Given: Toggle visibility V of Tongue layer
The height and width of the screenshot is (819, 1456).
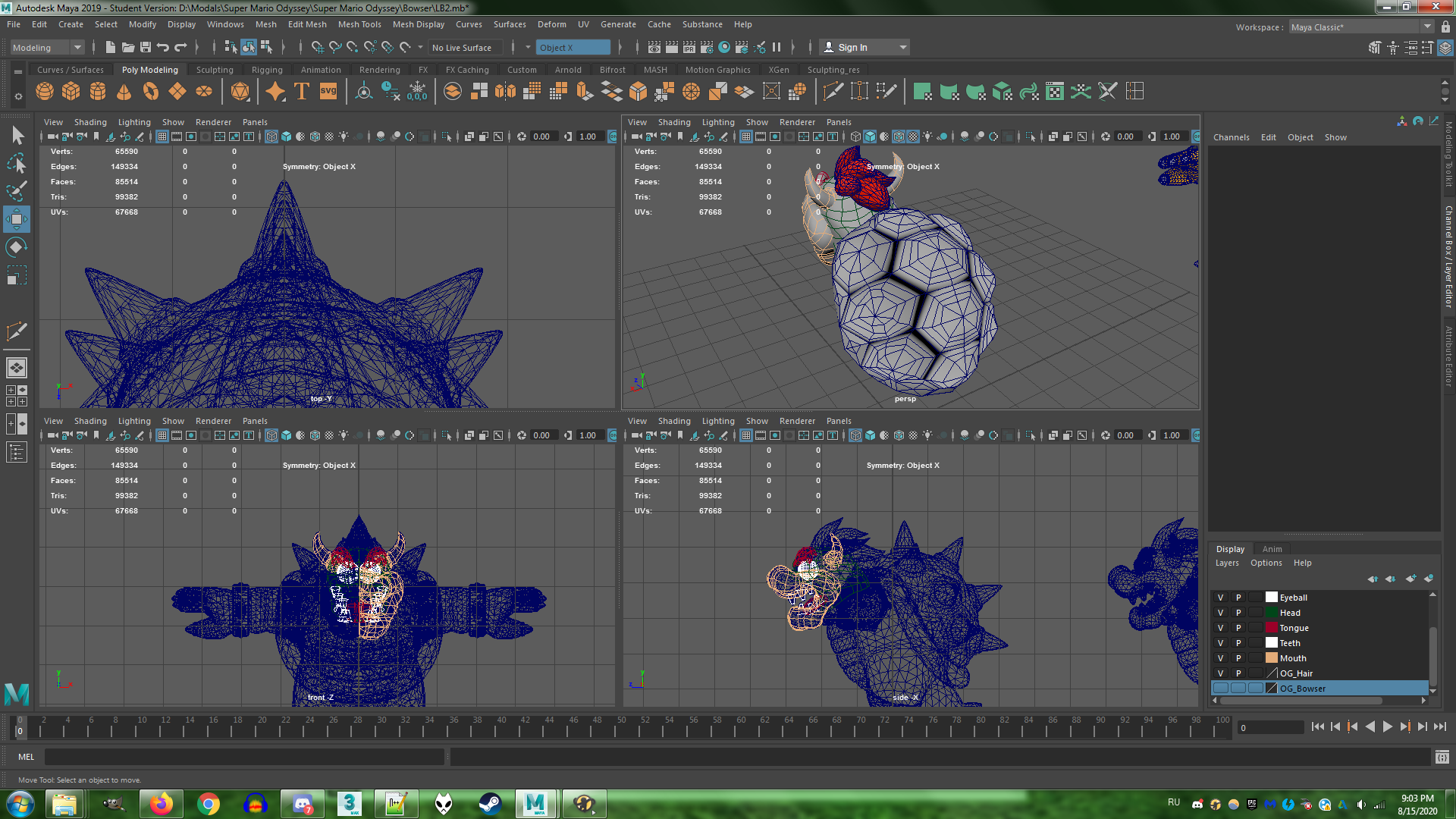Looking at the screenshot, I should coord(1220,628).
